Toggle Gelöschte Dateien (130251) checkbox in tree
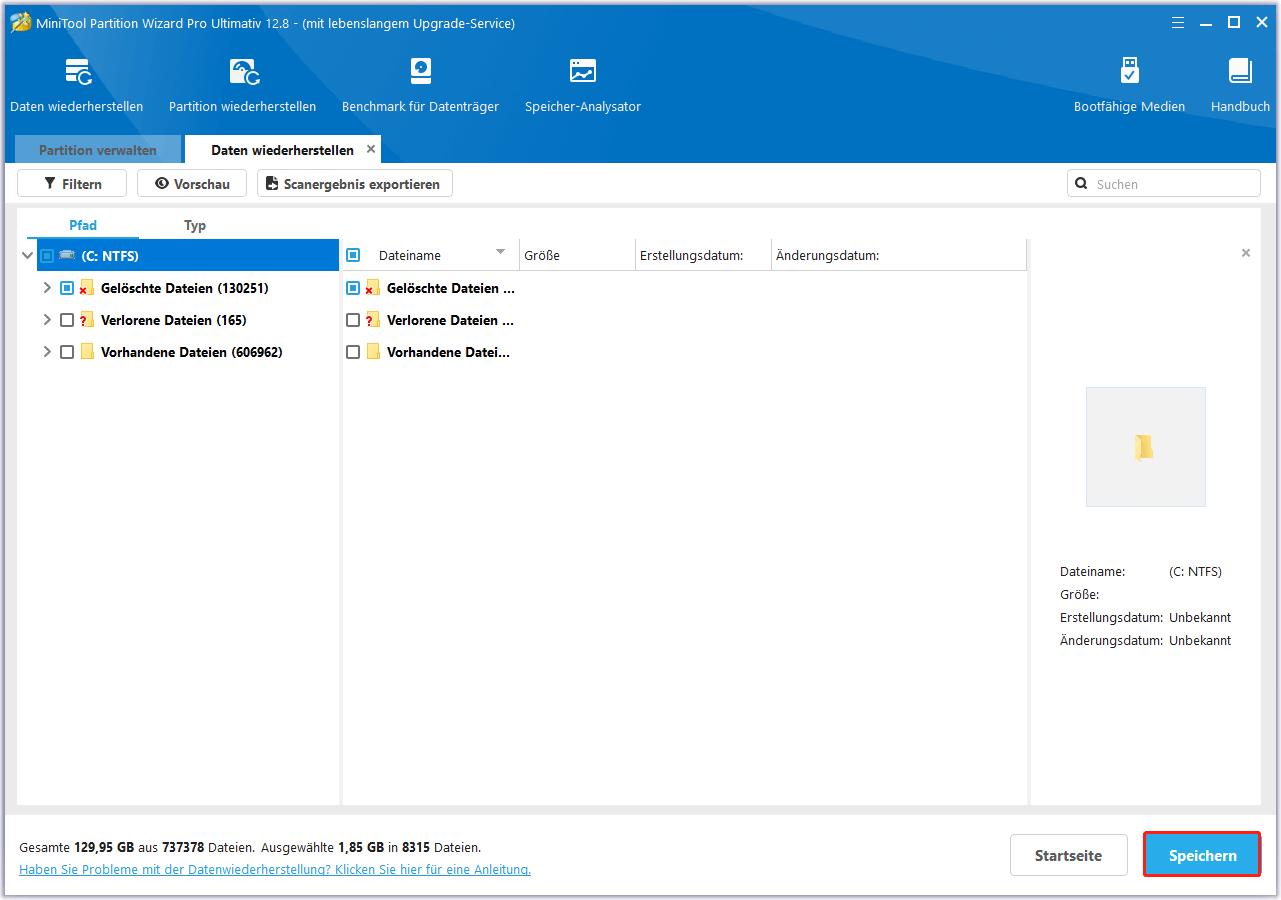The image size is (1281, 900). click(67, 288)
